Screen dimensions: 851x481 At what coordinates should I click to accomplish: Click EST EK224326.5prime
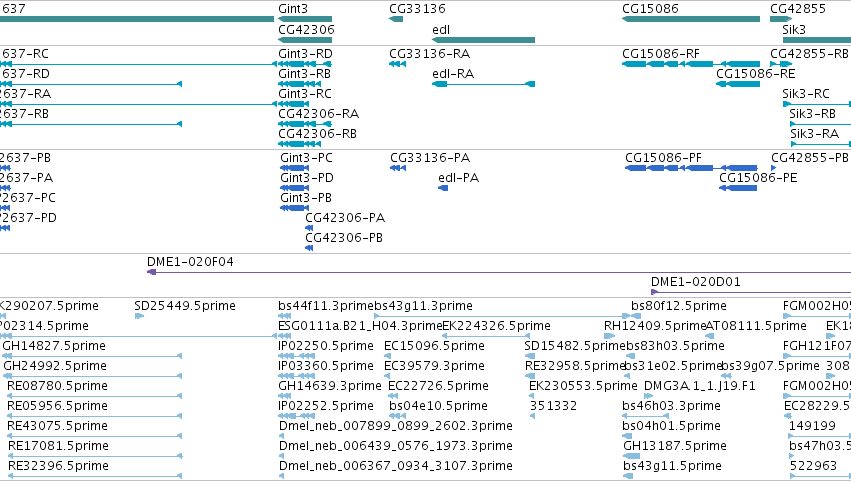coord(497,326)
